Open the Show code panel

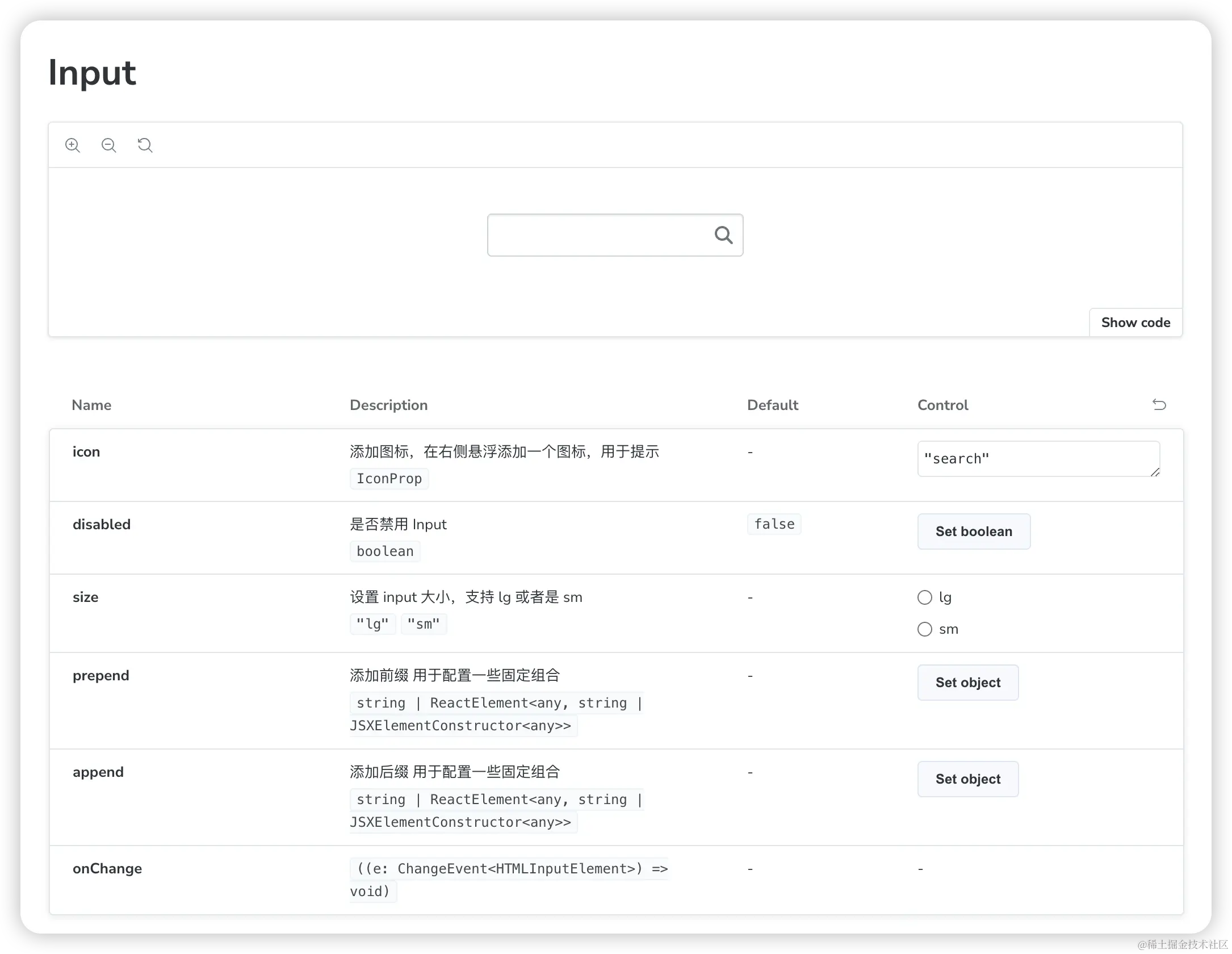(1135, 323)
